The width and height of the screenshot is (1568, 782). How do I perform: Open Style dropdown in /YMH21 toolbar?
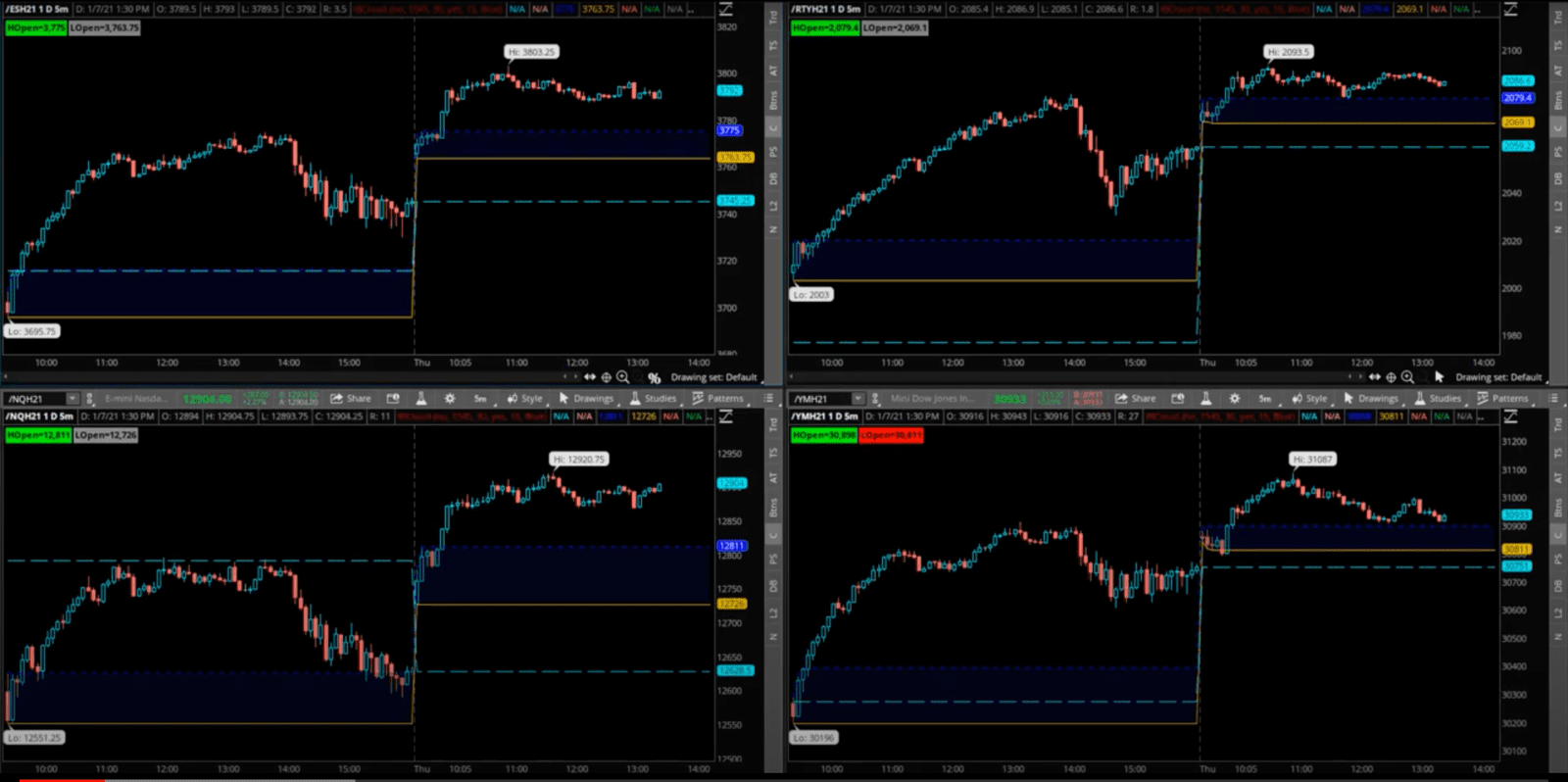(x=1309, y=399)
